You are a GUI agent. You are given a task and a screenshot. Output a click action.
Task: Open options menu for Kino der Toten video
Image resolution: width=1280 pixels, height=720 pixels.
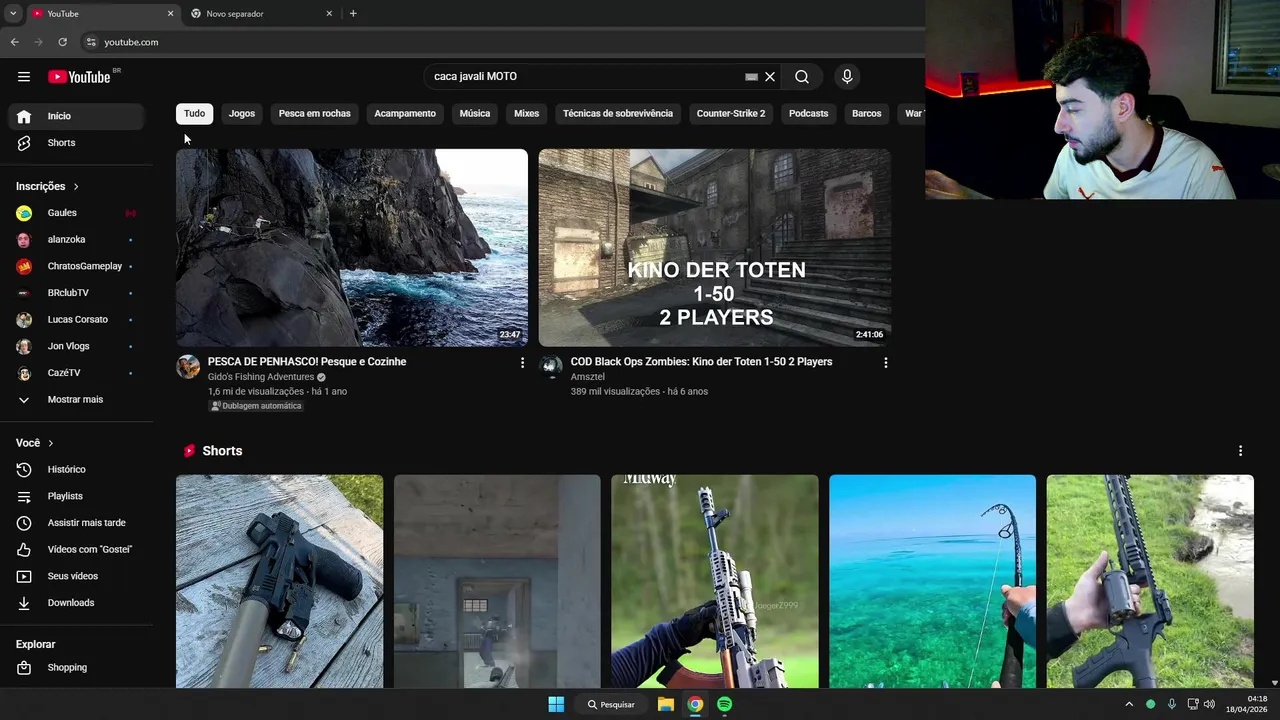885,363
